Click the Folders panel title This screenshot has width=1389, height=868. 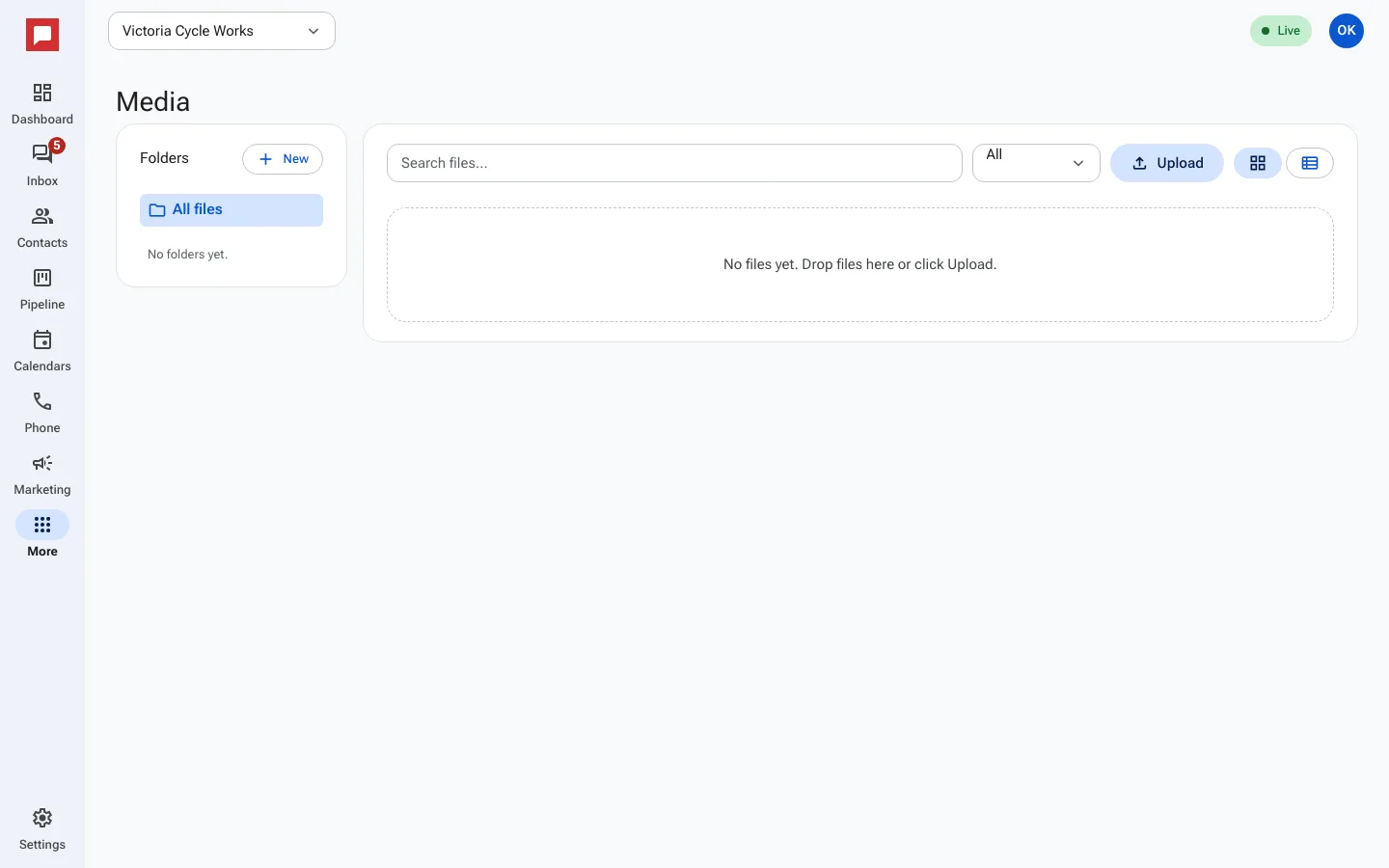[x=164, y=158]
